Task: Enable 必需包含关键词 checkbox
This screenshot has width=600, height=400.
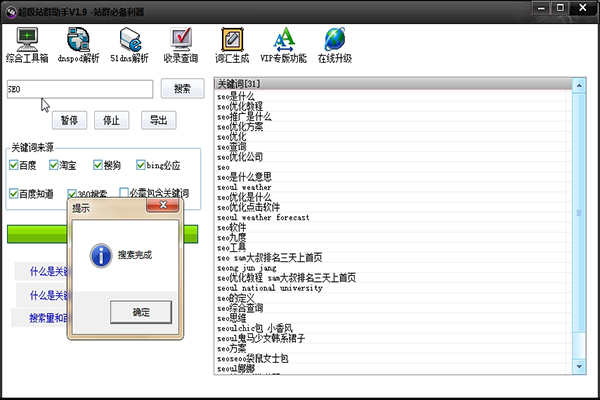Action: pyautogui.click(x=124, y=192)
